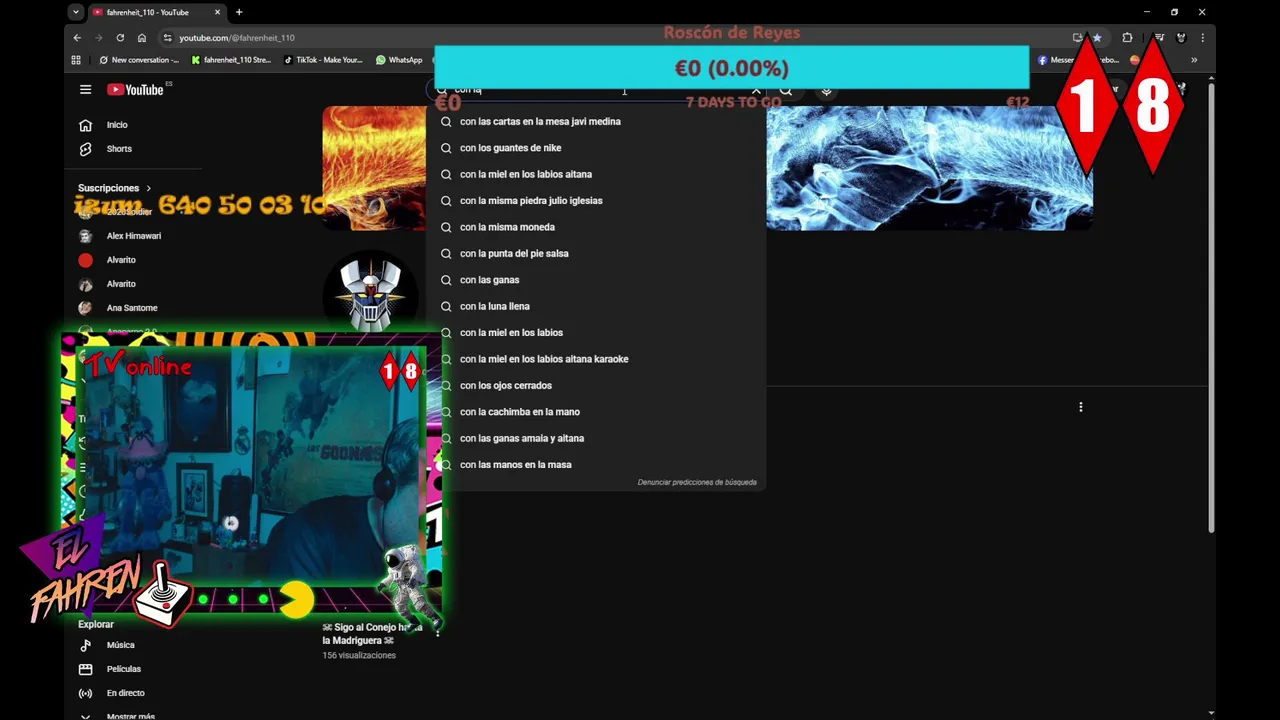This screenshot has width=1280, height=720.
Task: Show more bookmarks with the double chevron
Action: (1193, 60)
